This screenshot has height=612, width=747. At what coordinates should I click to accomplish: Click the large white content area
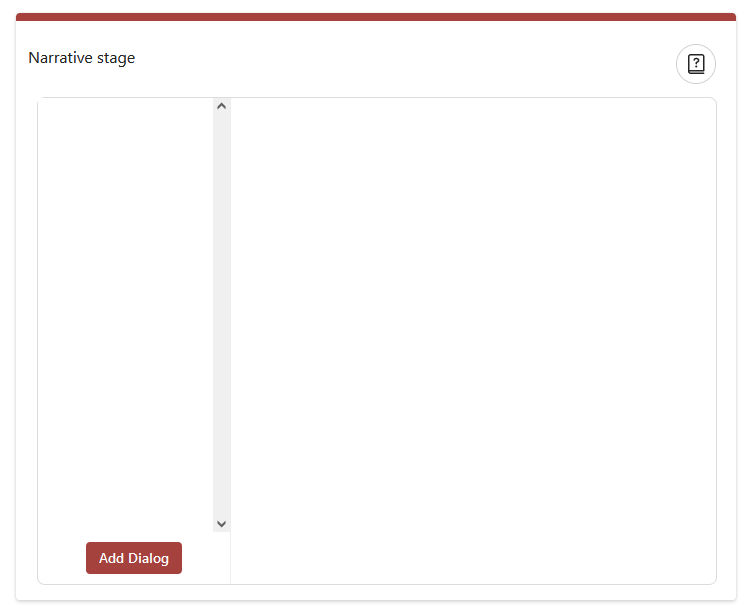pyautogui.click(x=473, y=341)
